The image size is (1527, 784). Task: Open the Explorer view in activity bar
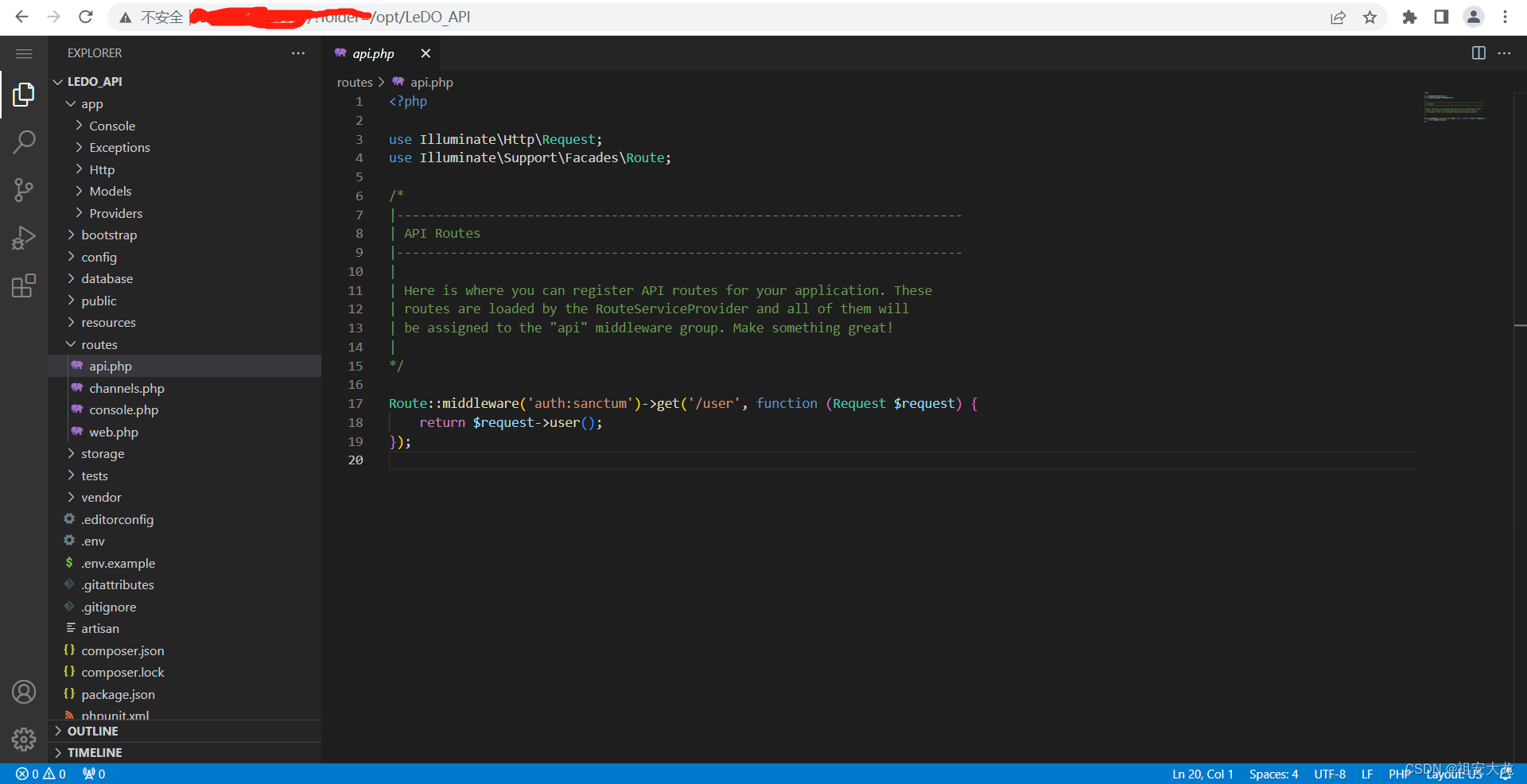pyautogui.click(x=24, y=95)
